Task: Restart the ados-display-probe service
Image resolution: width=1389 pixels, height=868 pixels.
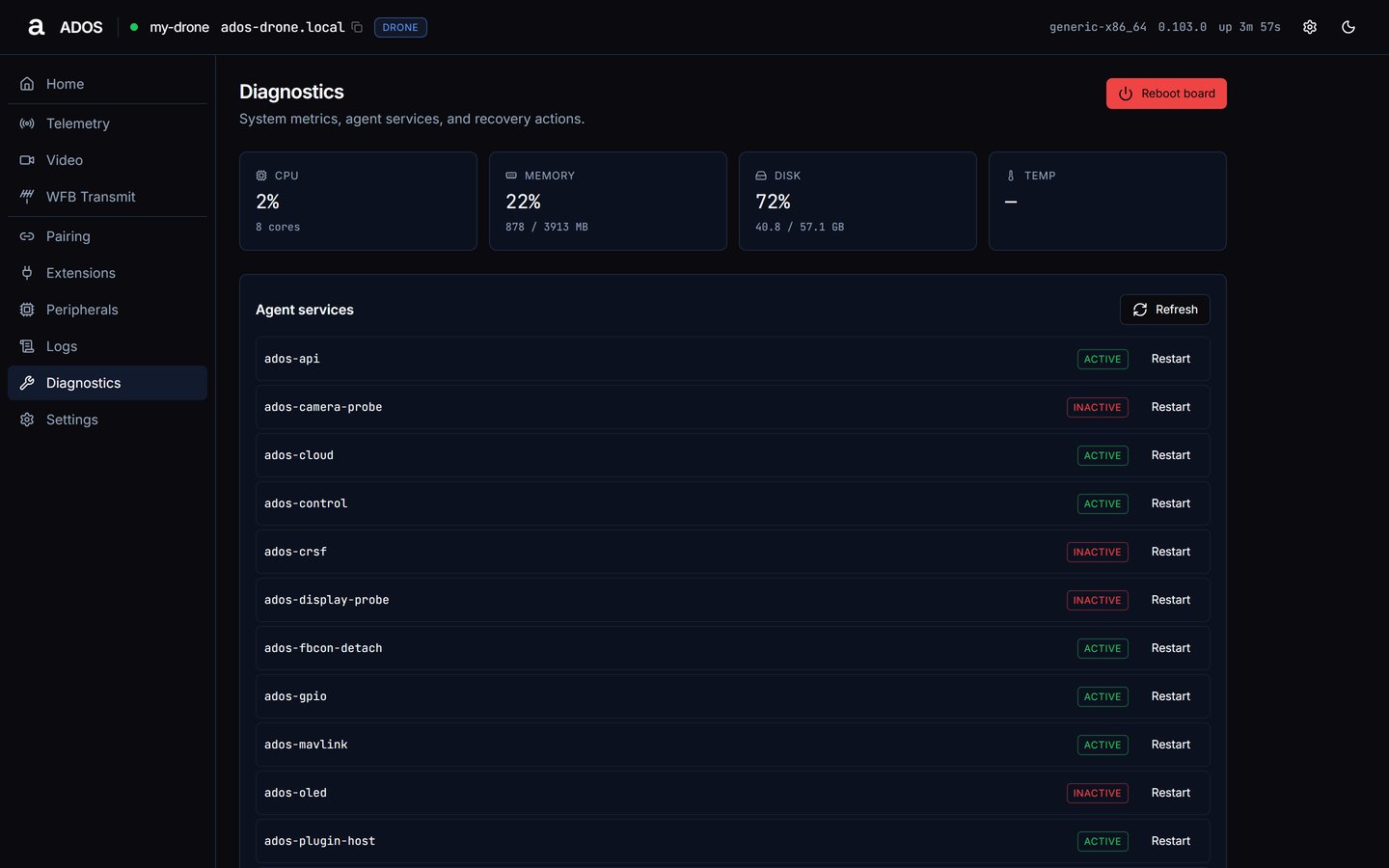Action: [1171, 600]
